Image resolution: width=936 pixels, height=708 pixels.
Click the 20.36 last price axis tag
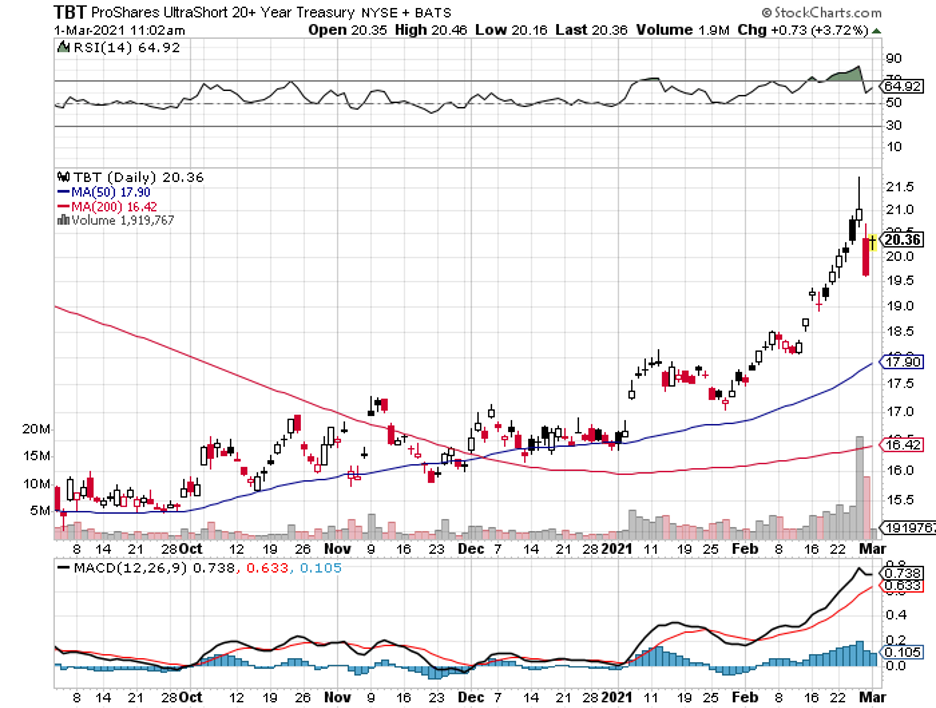[x=903, y=240]
